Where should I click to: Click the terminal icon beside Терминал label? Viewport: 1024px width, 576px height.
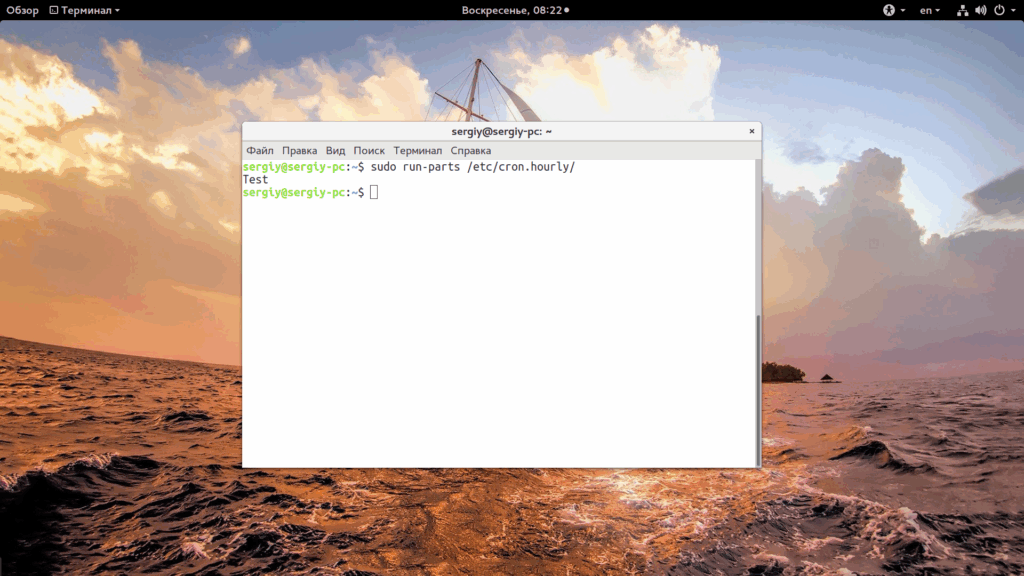(x=54, y=10)
